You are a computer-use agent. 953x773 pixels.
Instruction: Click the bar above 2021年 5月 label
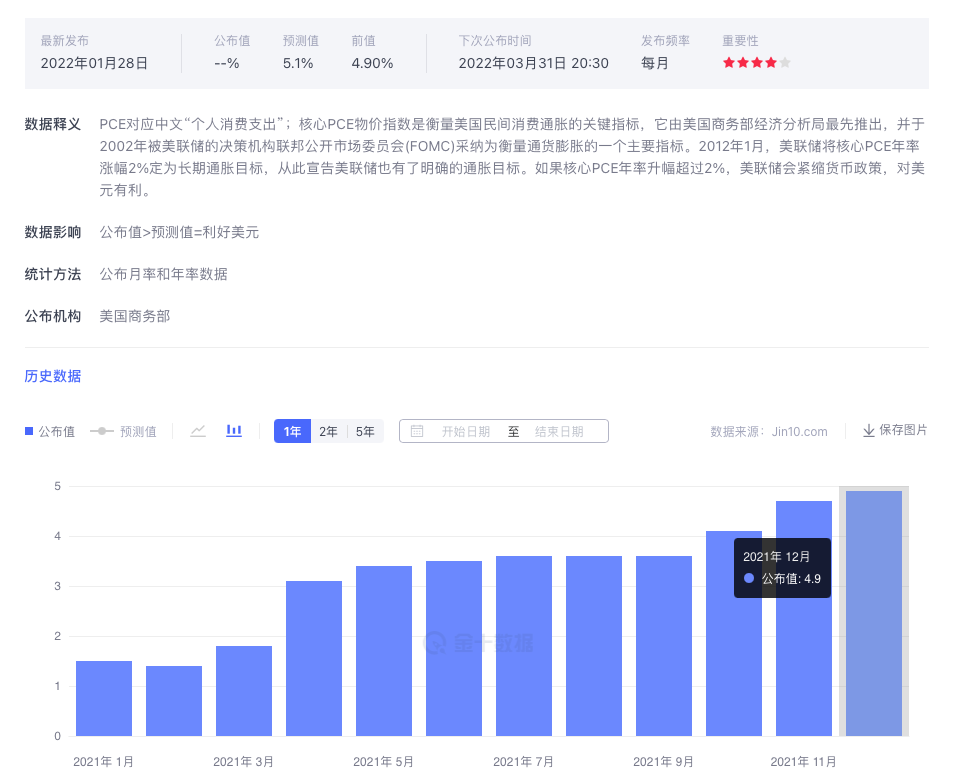384,651
